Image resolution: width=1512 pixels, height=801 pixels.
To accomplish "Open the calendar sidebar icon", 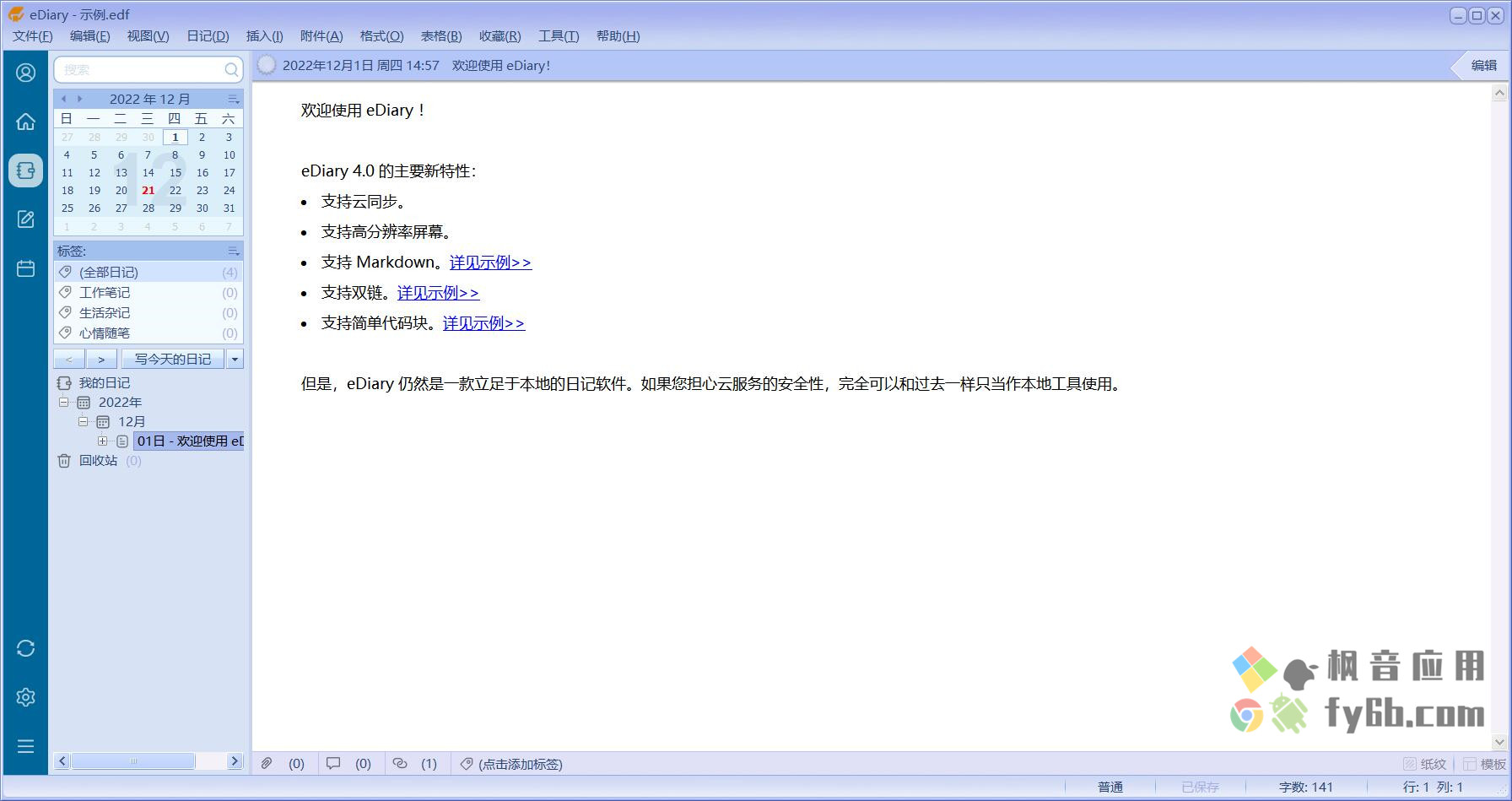I will [x=26, y=268].
